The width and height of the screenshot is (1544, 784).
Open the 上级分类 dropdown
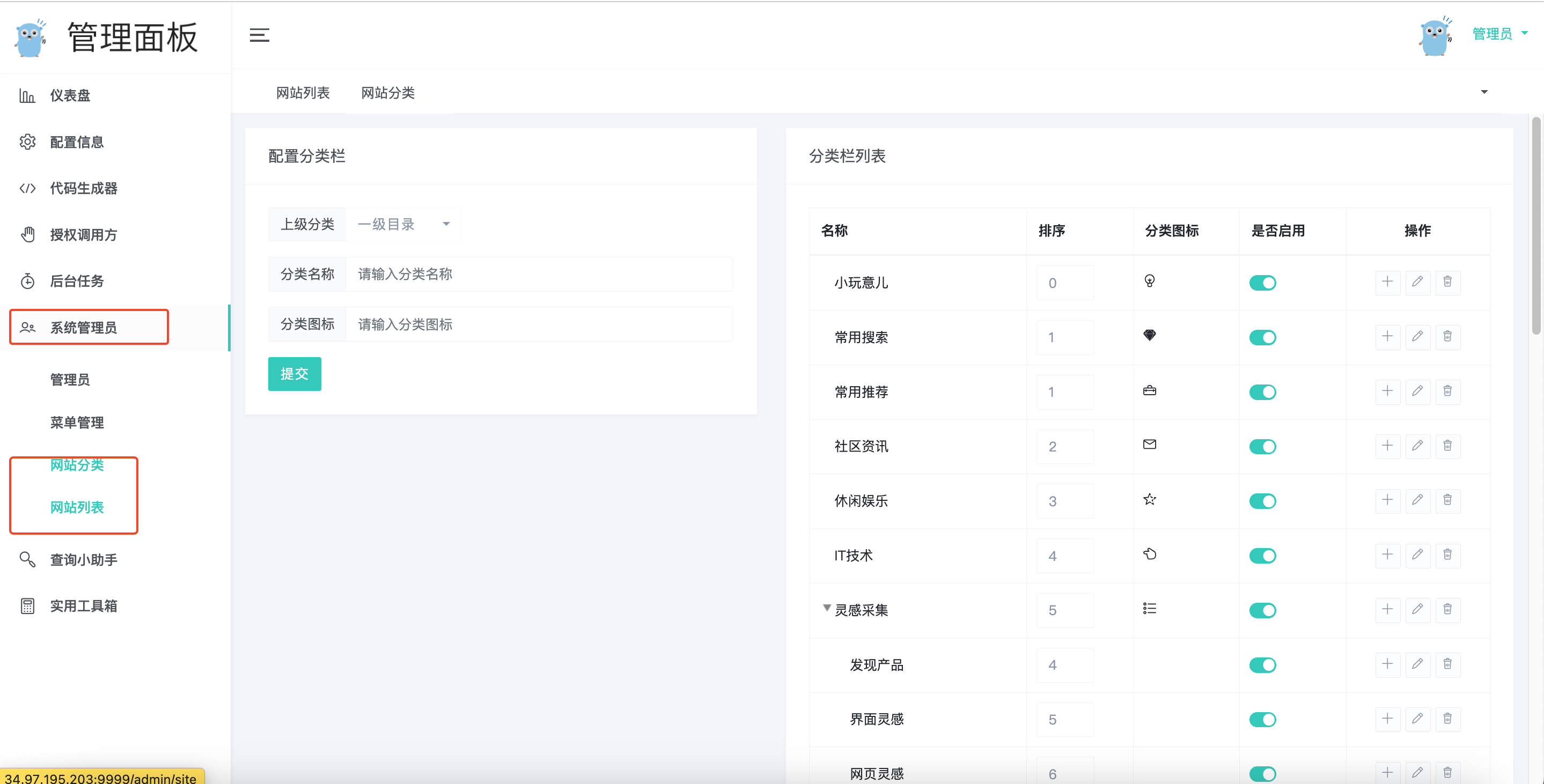(x=403, y=224)
